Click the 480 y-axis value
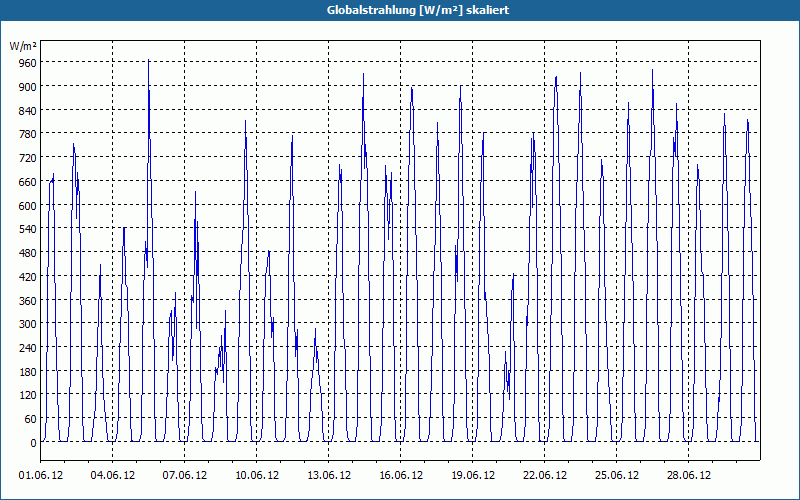Screen dimensions: 800x500 tap(28, 253)
